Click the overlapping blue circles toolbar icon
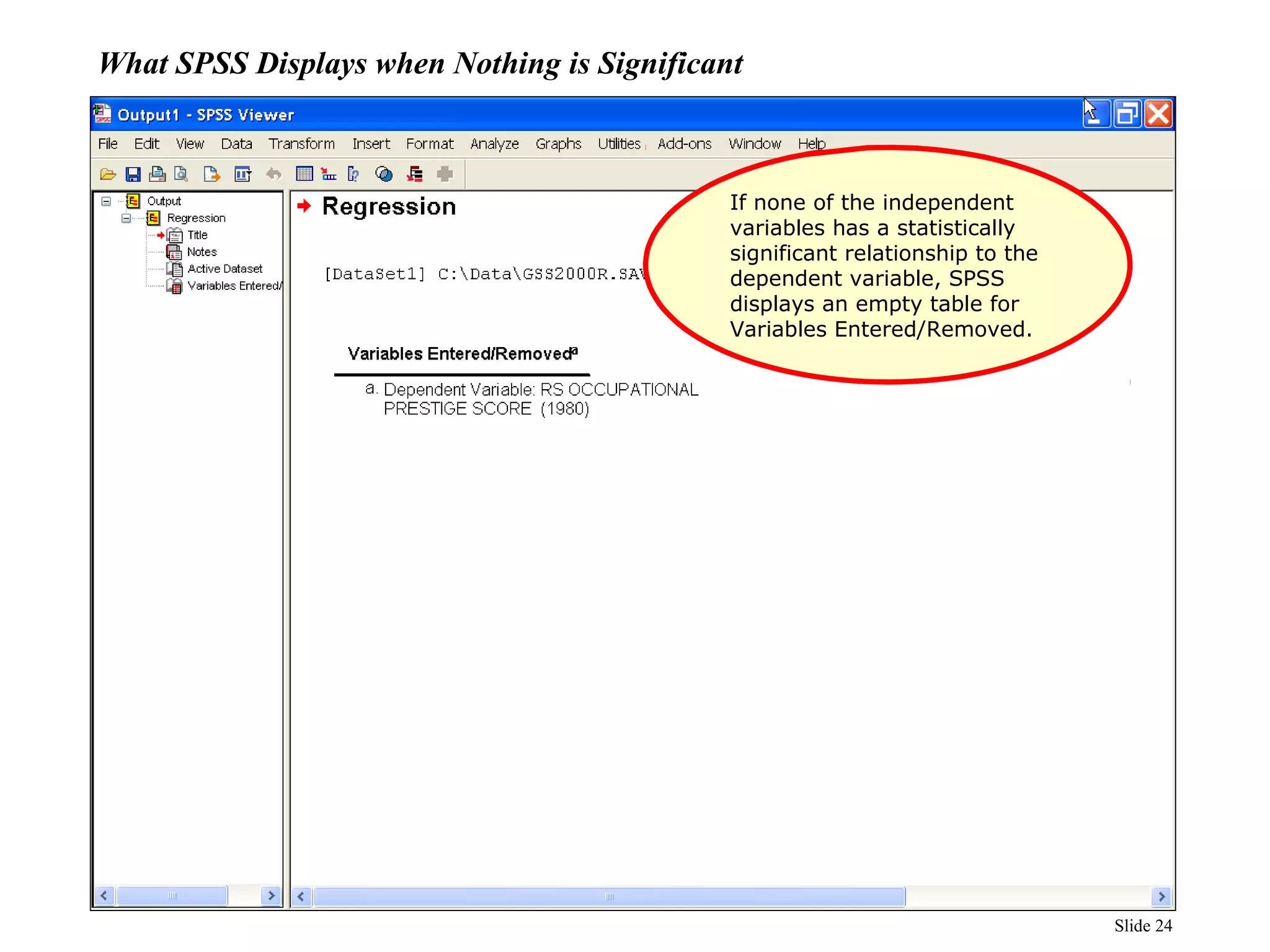Viewport: 1270px width, 952px height. tap(384, 174)
